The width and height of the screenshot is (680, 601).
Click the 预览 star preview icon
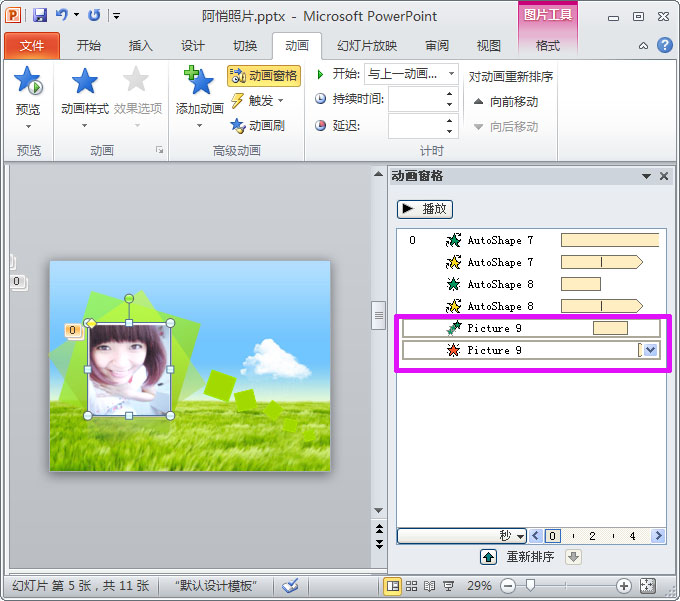[28, 81]
